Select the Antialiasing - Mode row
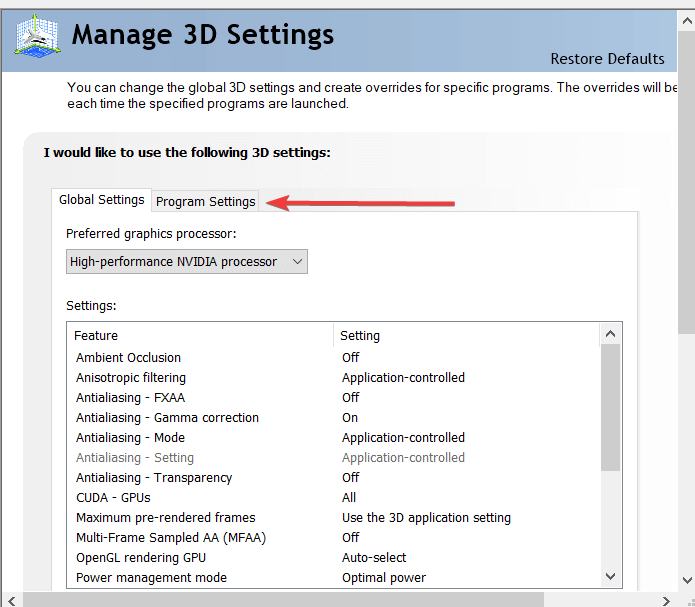This screenshot has height=607, width=695. 333,437
